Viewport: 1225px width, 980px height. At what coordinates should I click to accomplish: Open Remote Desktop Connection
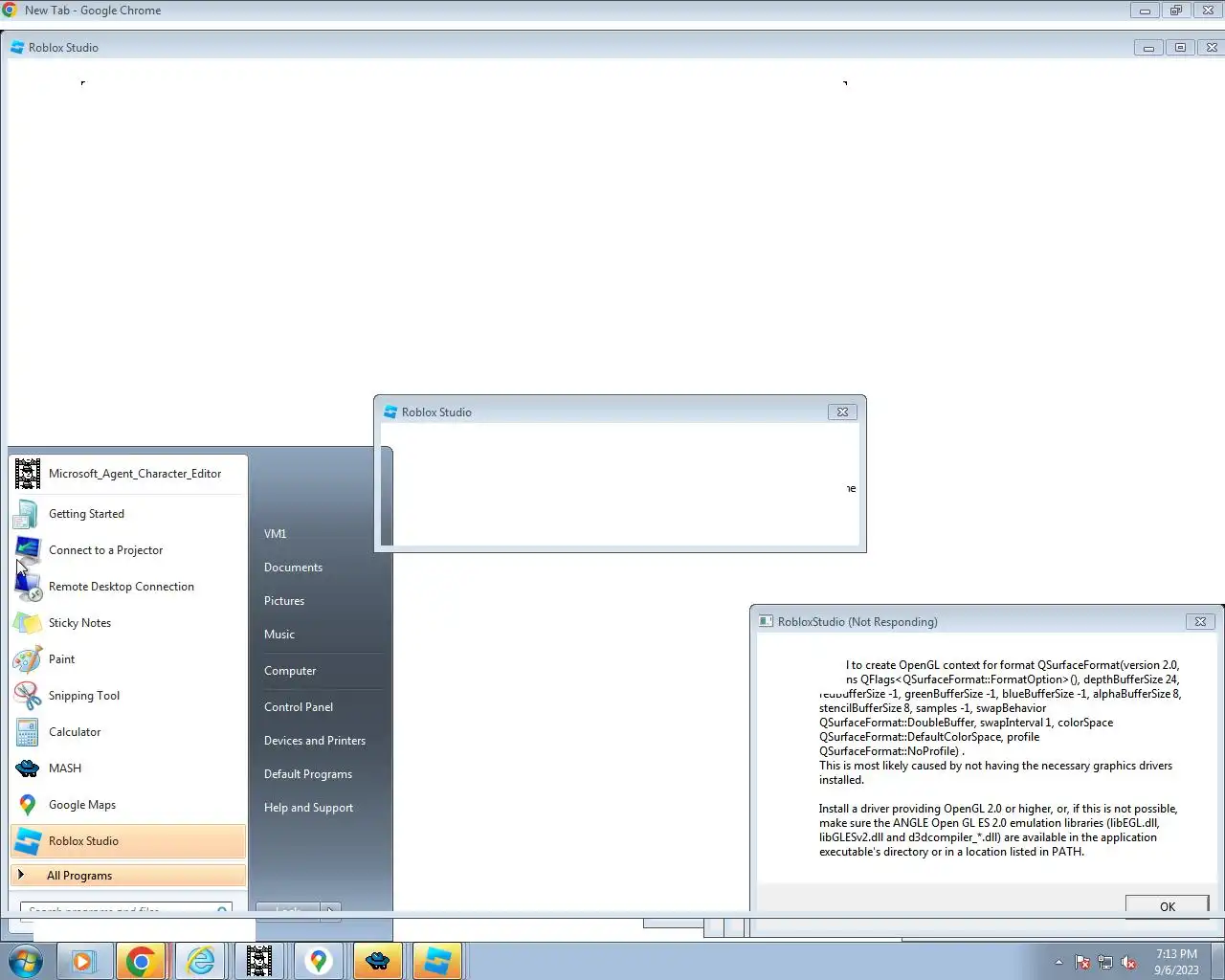[x=128, y=587]
